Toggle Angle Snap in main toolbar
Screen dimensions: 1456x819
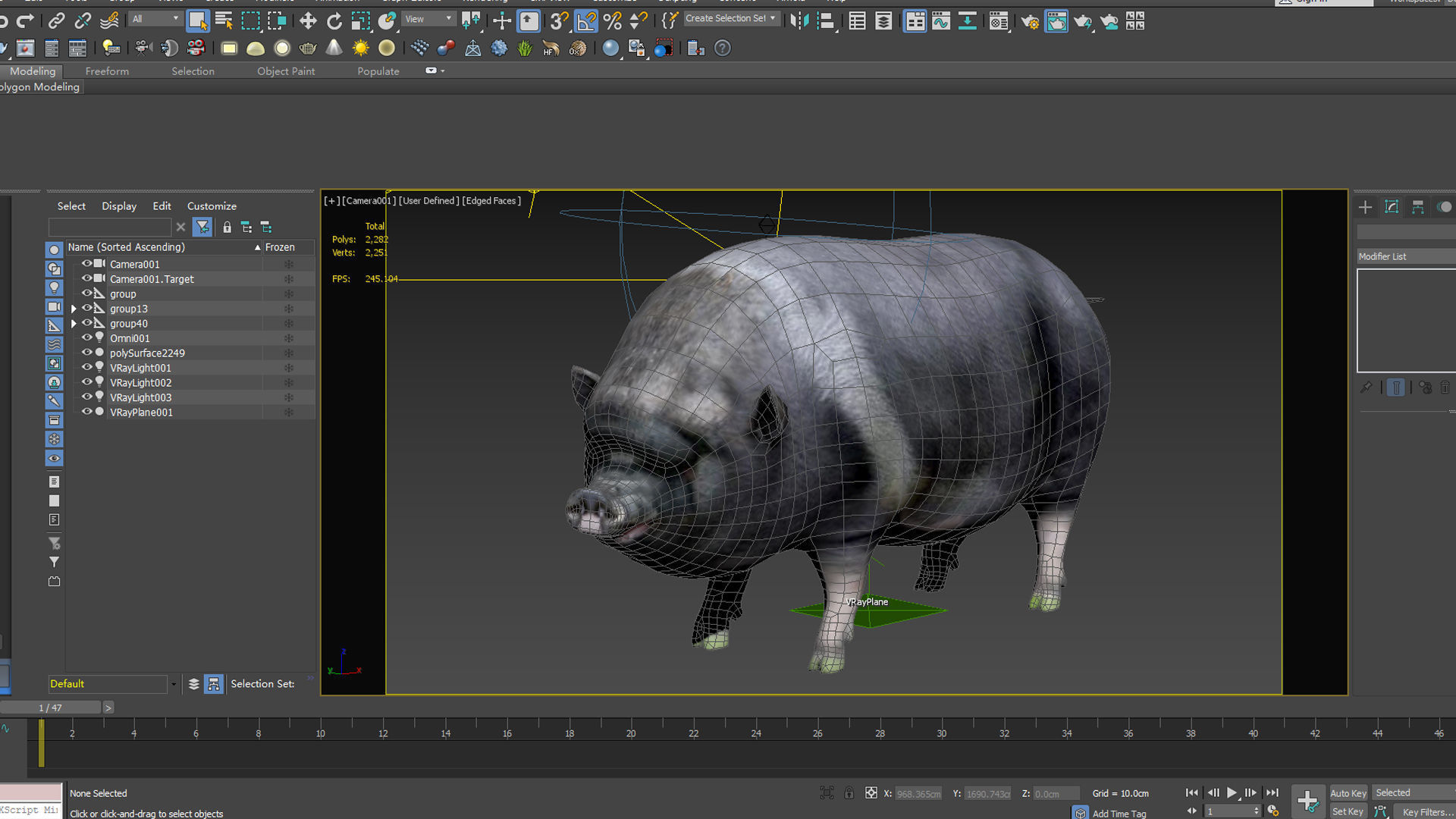pos(586,20)
